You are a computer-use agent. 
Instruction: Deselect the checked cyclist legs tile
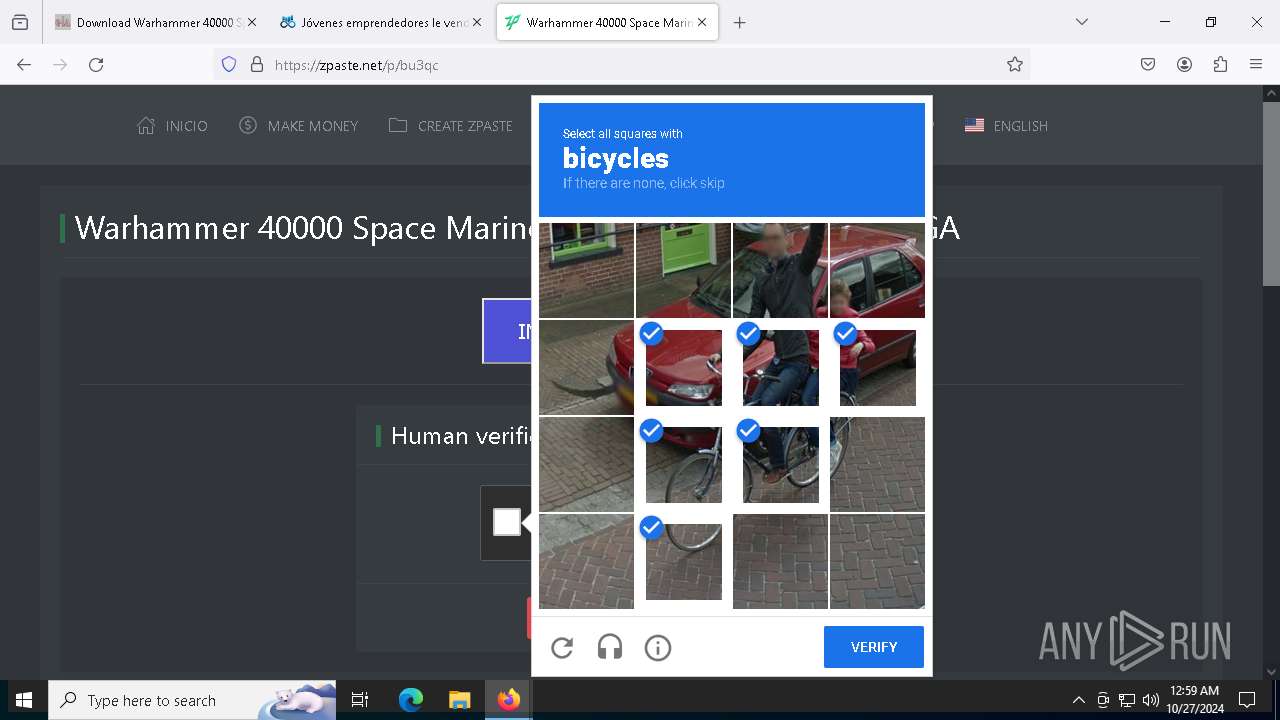[781, 464]
